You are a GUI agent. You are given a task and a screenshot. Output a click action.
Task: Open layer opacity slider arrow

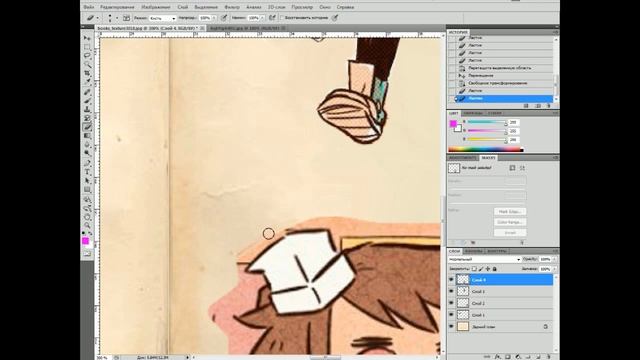point(553,259)
